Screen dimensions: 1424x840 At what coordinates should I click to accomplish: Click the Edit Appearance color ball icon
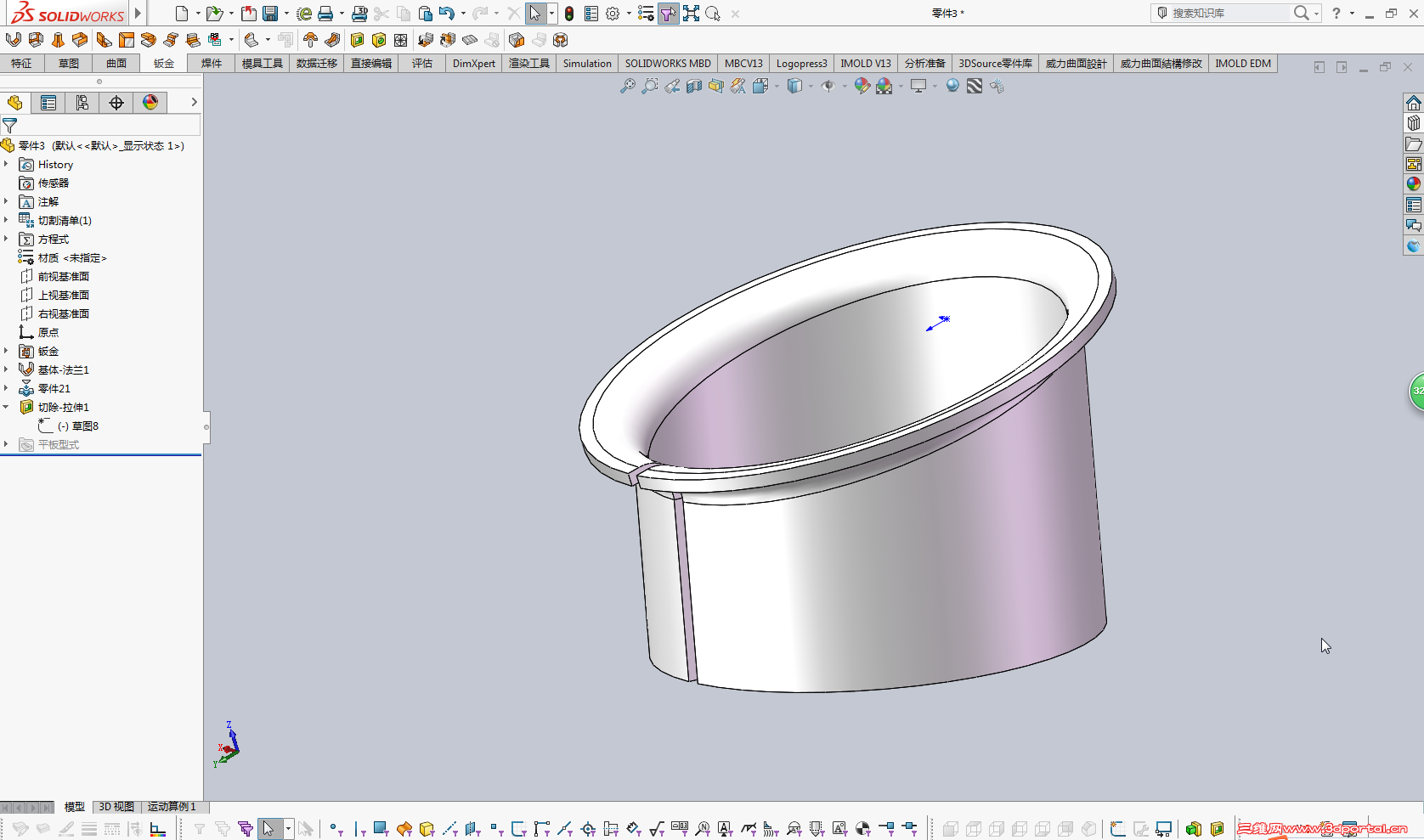pyautogui.click(x=862, y=86)
